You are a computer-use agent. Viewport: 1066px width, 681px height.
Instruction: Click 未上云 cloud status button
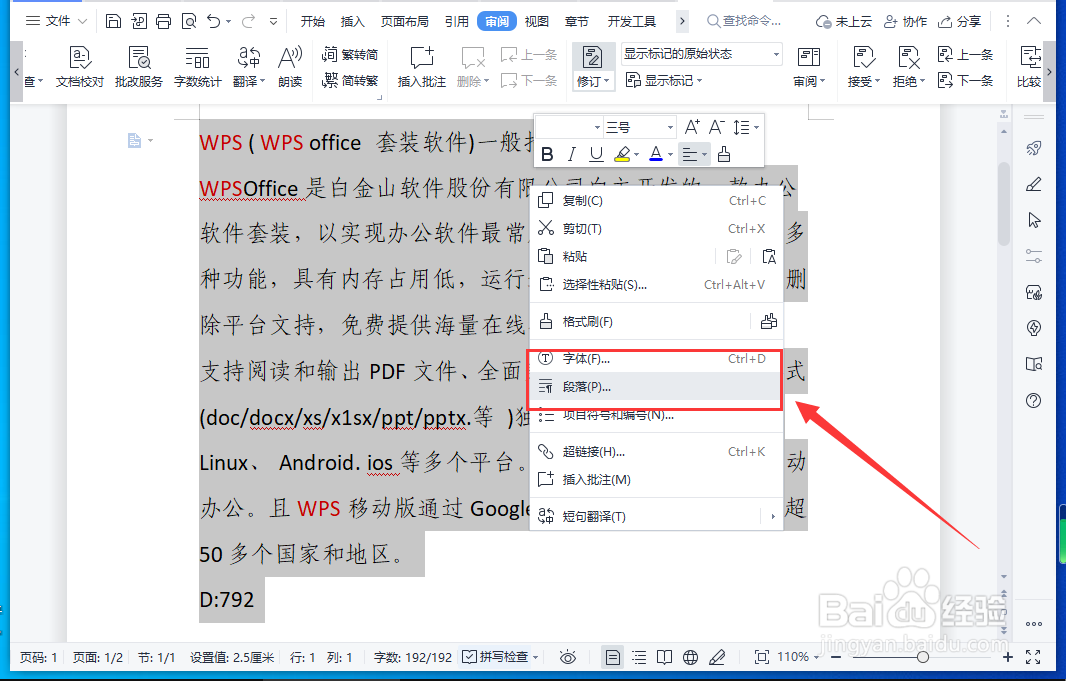coord(843,22)
